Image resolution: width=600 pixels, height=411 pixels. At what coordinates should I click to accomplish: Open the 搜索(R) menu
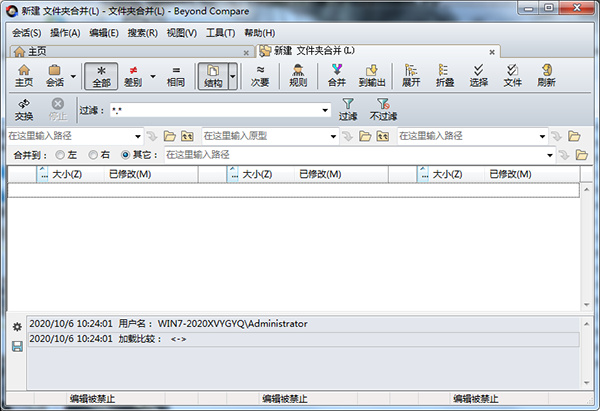142,33
